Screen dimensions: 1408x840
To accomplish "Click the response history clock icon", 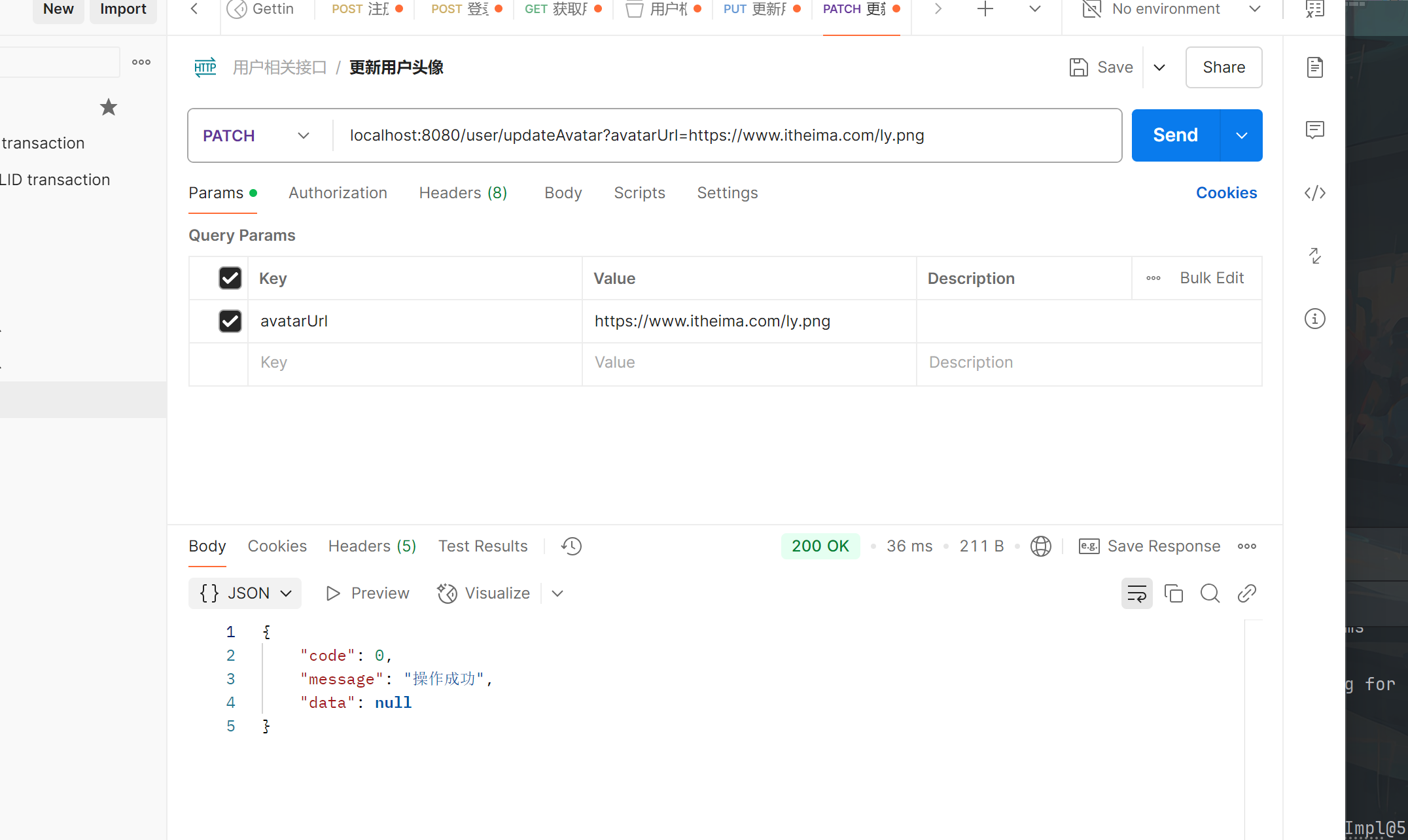I will click(571, 546).
